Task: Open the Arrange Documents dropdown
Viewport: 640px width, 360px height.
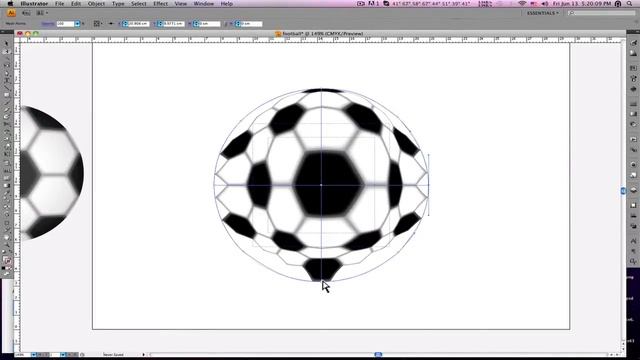Action: click(x=42, y=13)
